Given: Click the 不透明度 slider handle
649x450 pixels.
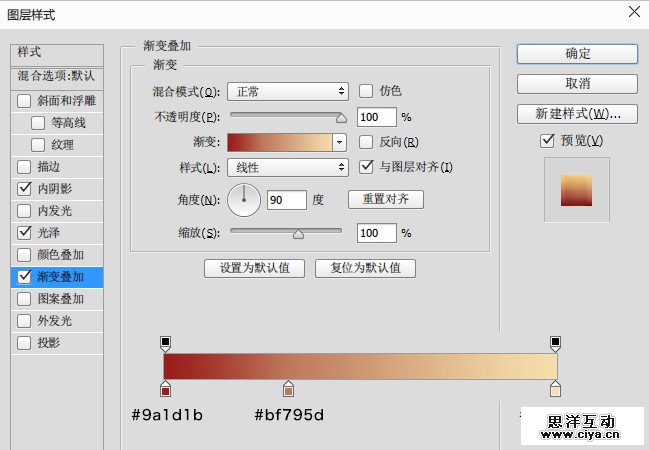Looking at the screenshot, I should tap(341, 118).
